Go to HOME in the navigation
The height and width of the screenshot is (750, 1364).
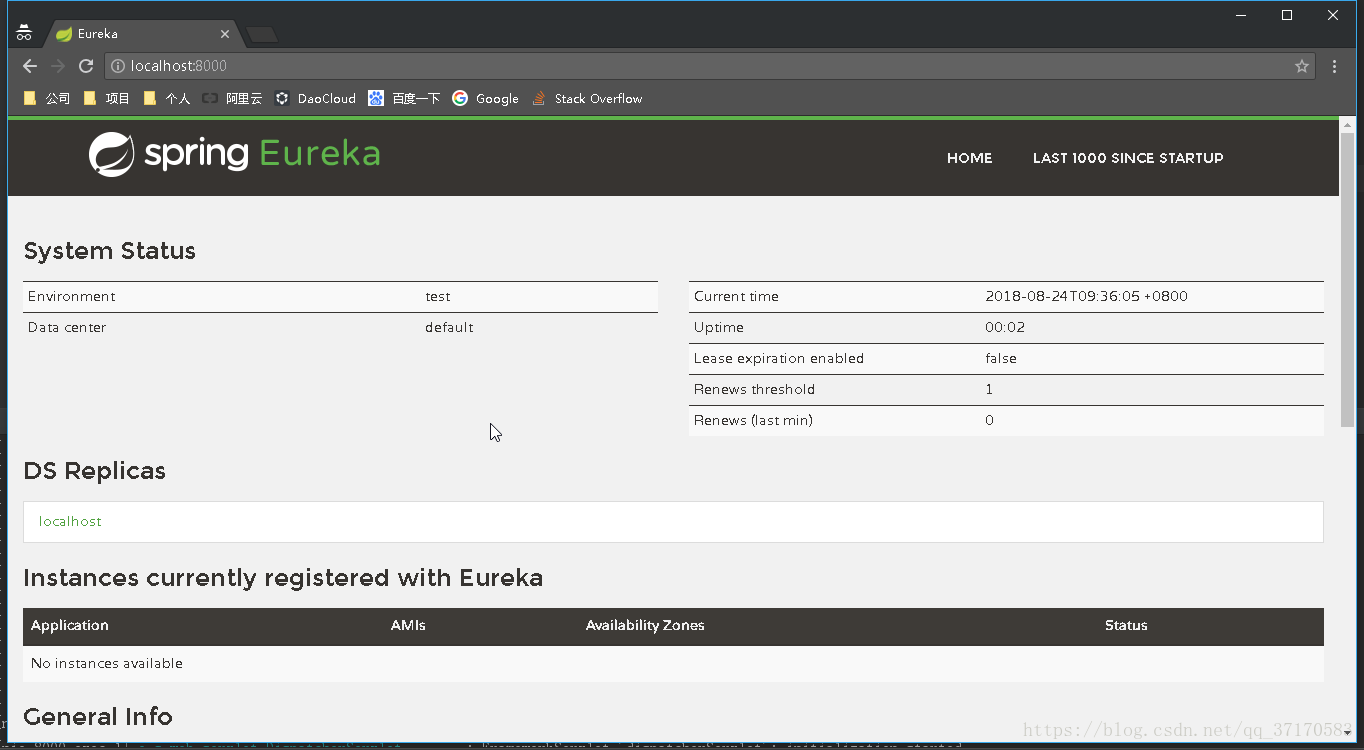pyautogui.click(x=970, y=158)
